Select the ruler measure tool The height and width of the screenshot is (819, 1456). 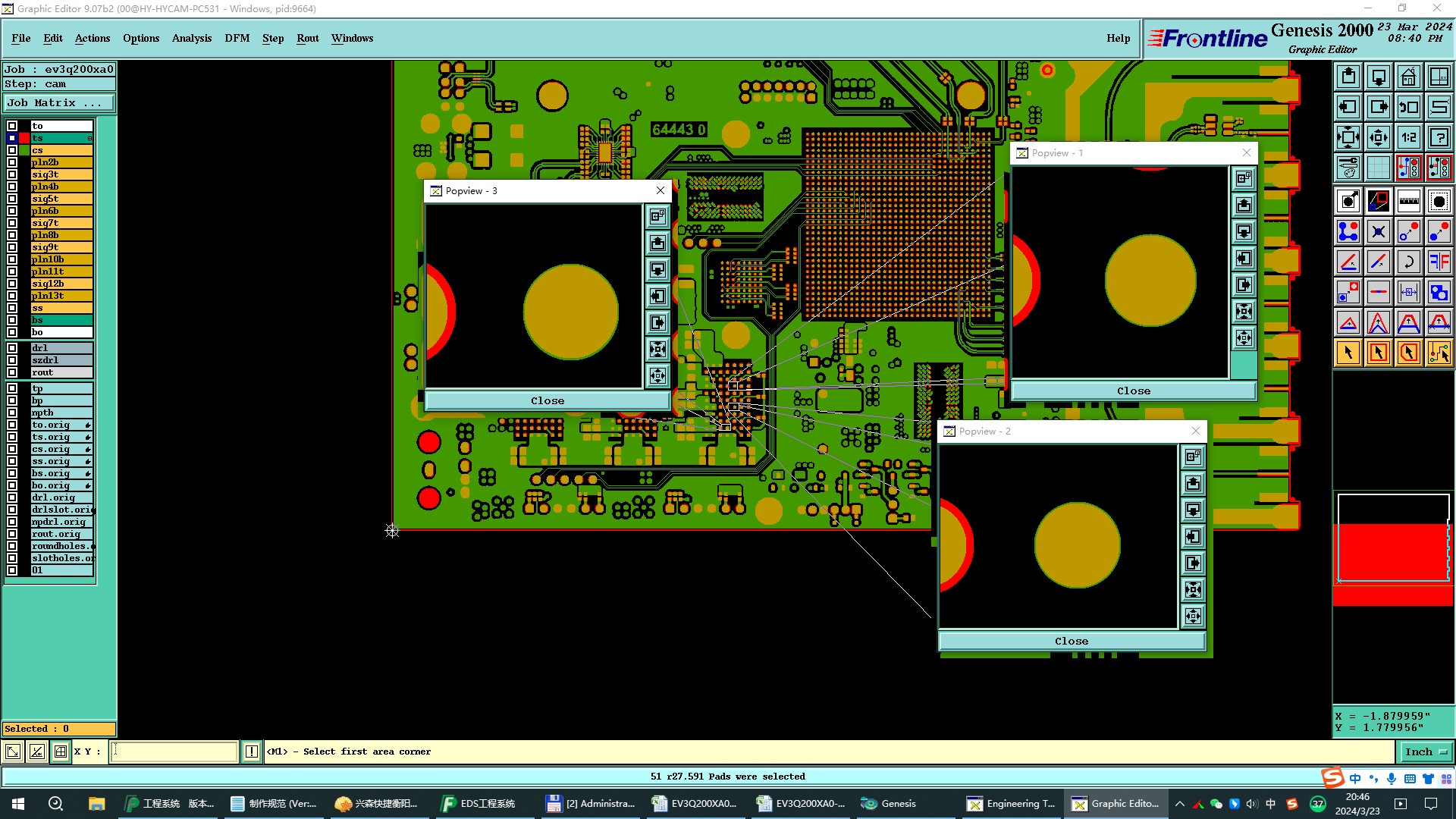pyautogui.click(x=1408, y=201)
